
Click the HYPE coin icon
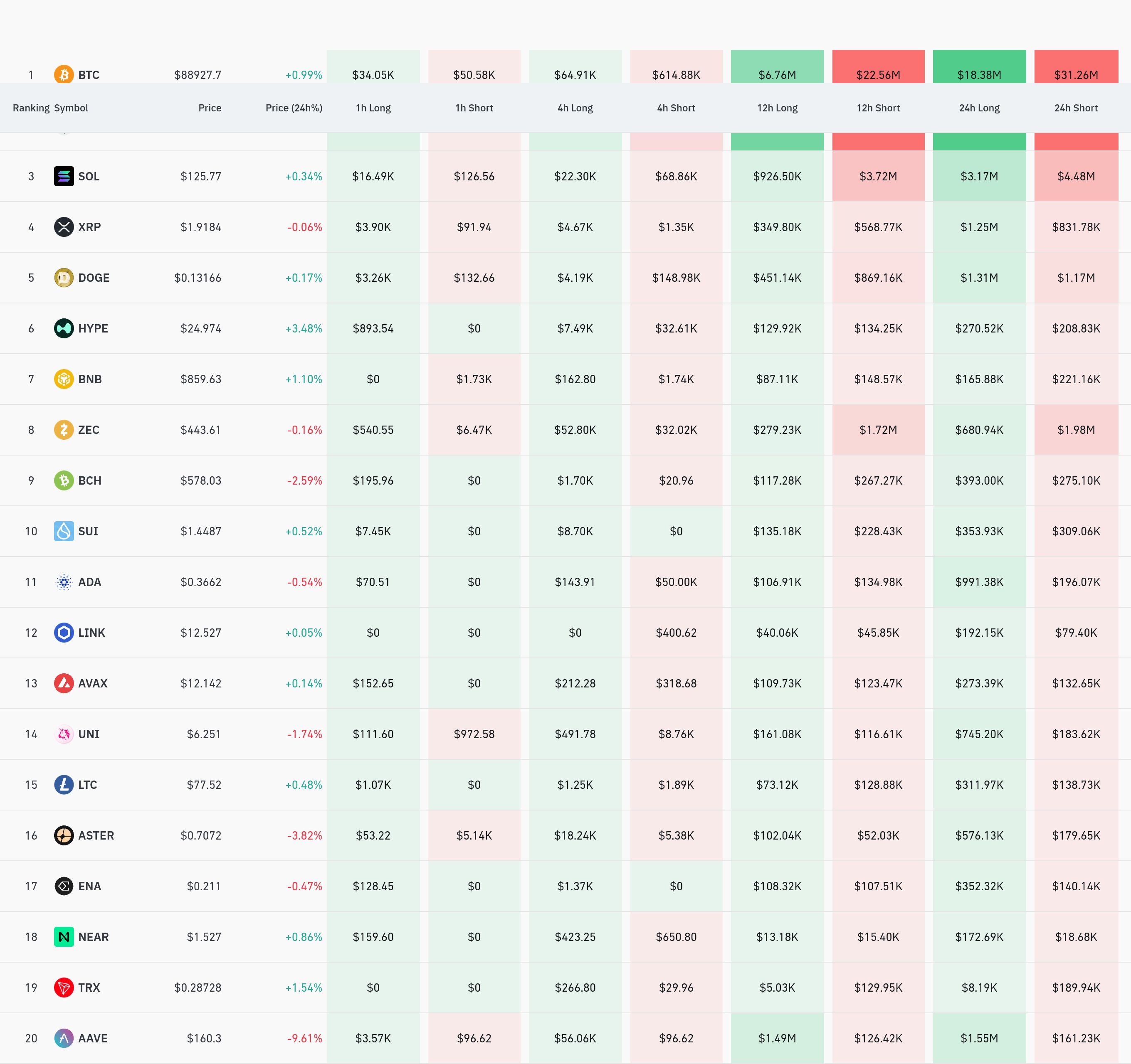64,328
